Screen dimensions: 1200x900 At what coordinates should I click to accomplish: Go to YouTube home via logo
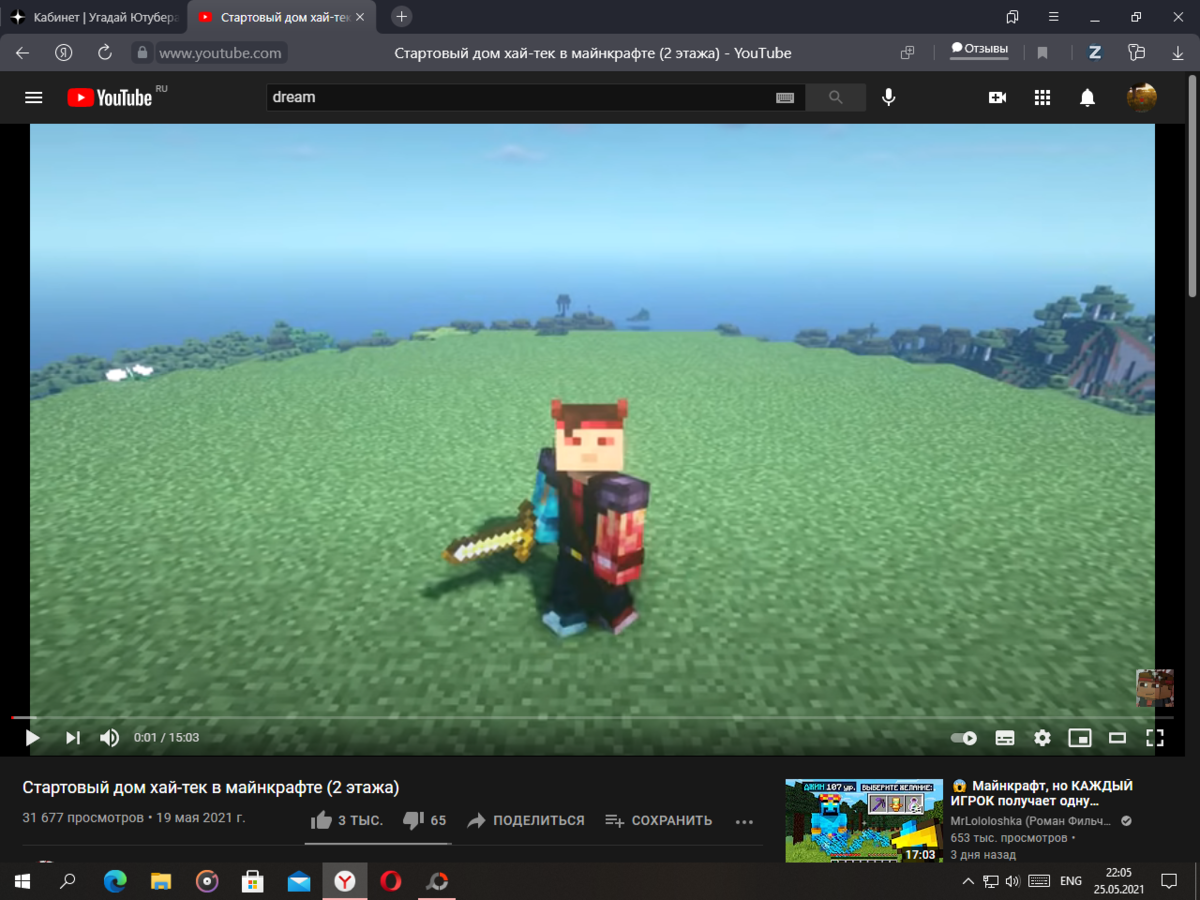coord(110,97)
